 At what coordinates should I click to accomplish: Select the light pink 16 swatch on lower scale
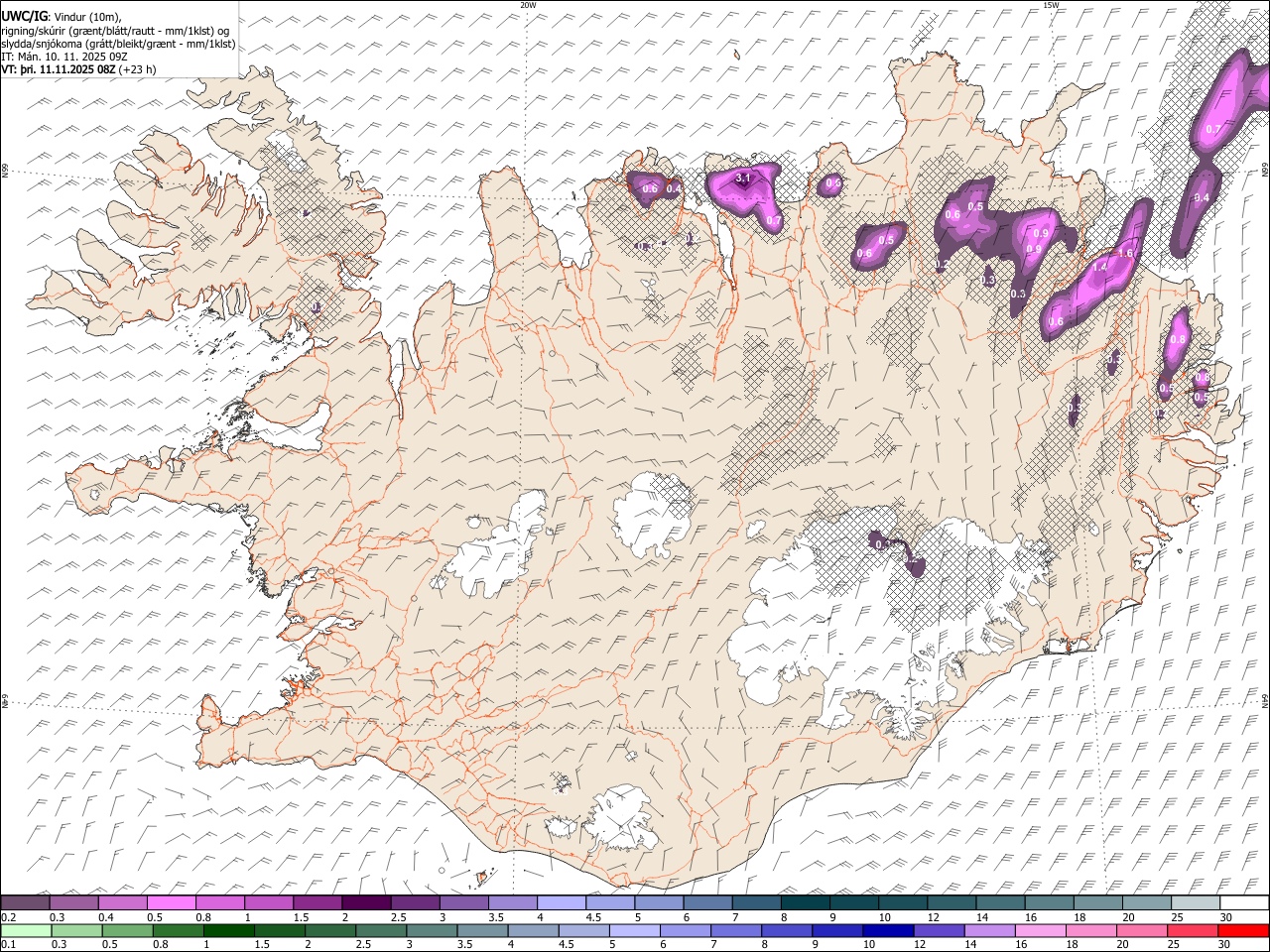click(1041, 930)
